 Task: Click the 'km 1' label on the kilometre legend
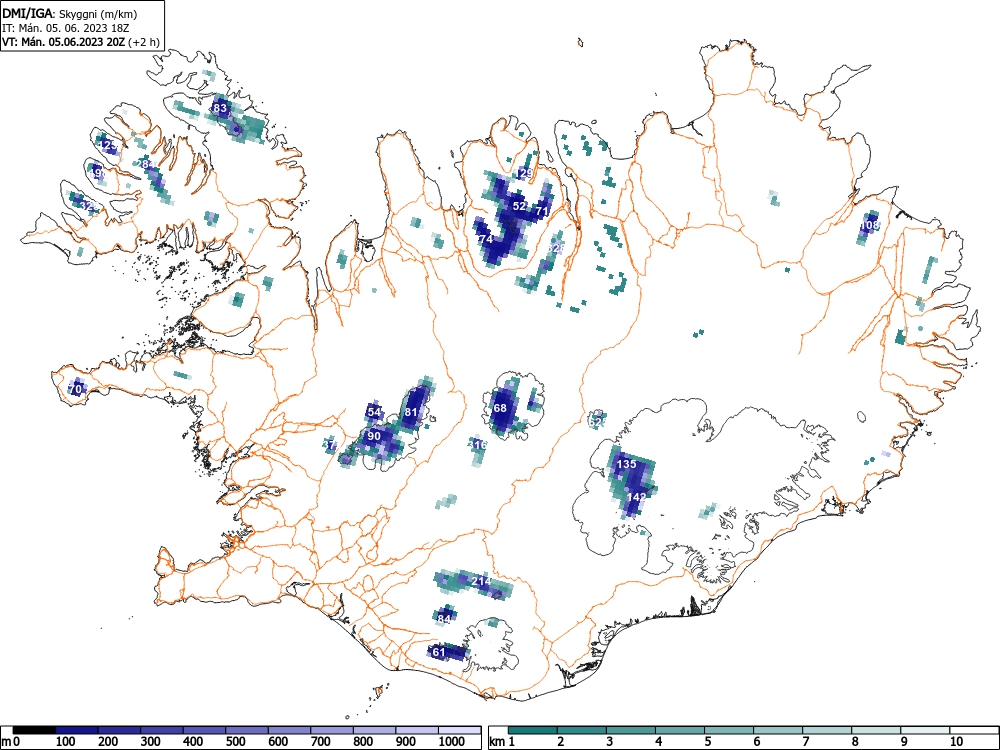point(502,741)
